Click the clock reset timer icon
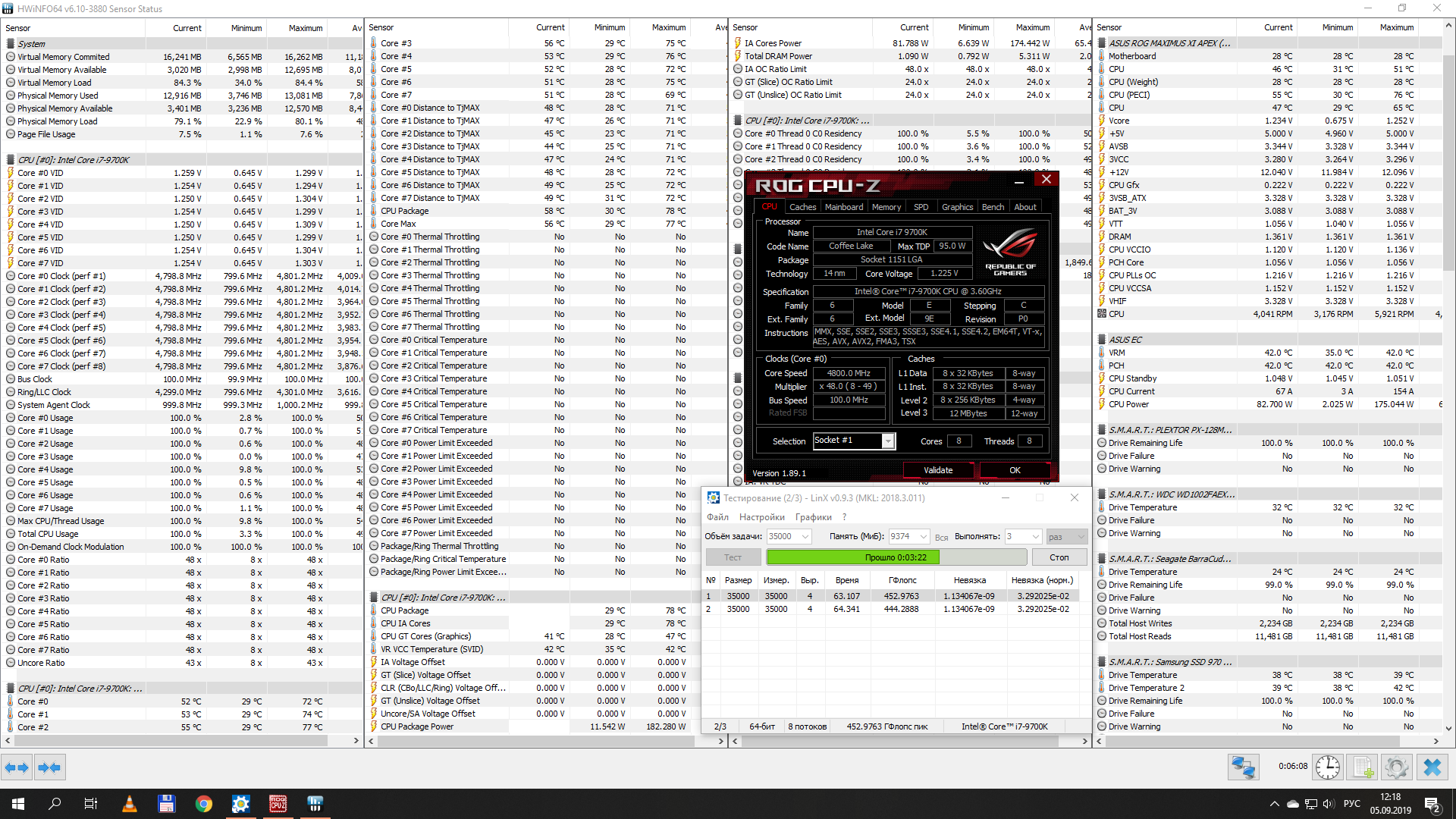 click(x=1327, y=767)
